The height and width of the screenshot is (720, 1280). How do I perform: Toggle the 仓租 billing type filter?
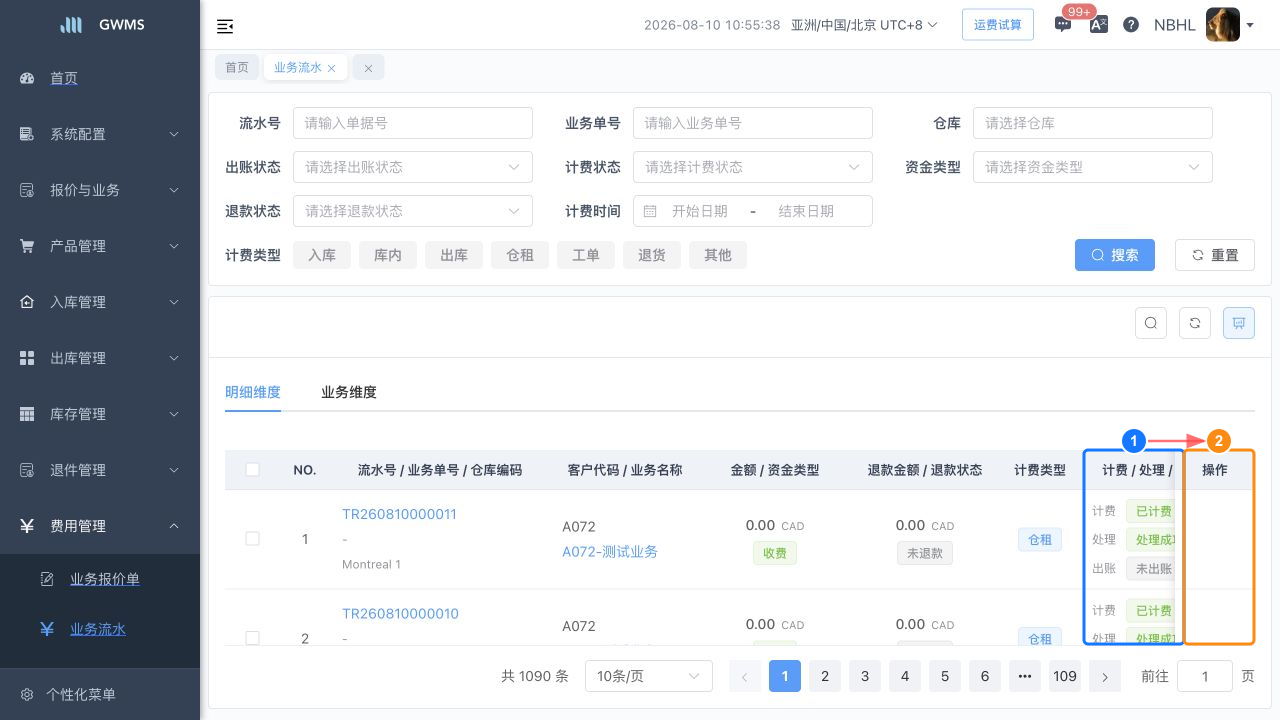coord(520,255)
